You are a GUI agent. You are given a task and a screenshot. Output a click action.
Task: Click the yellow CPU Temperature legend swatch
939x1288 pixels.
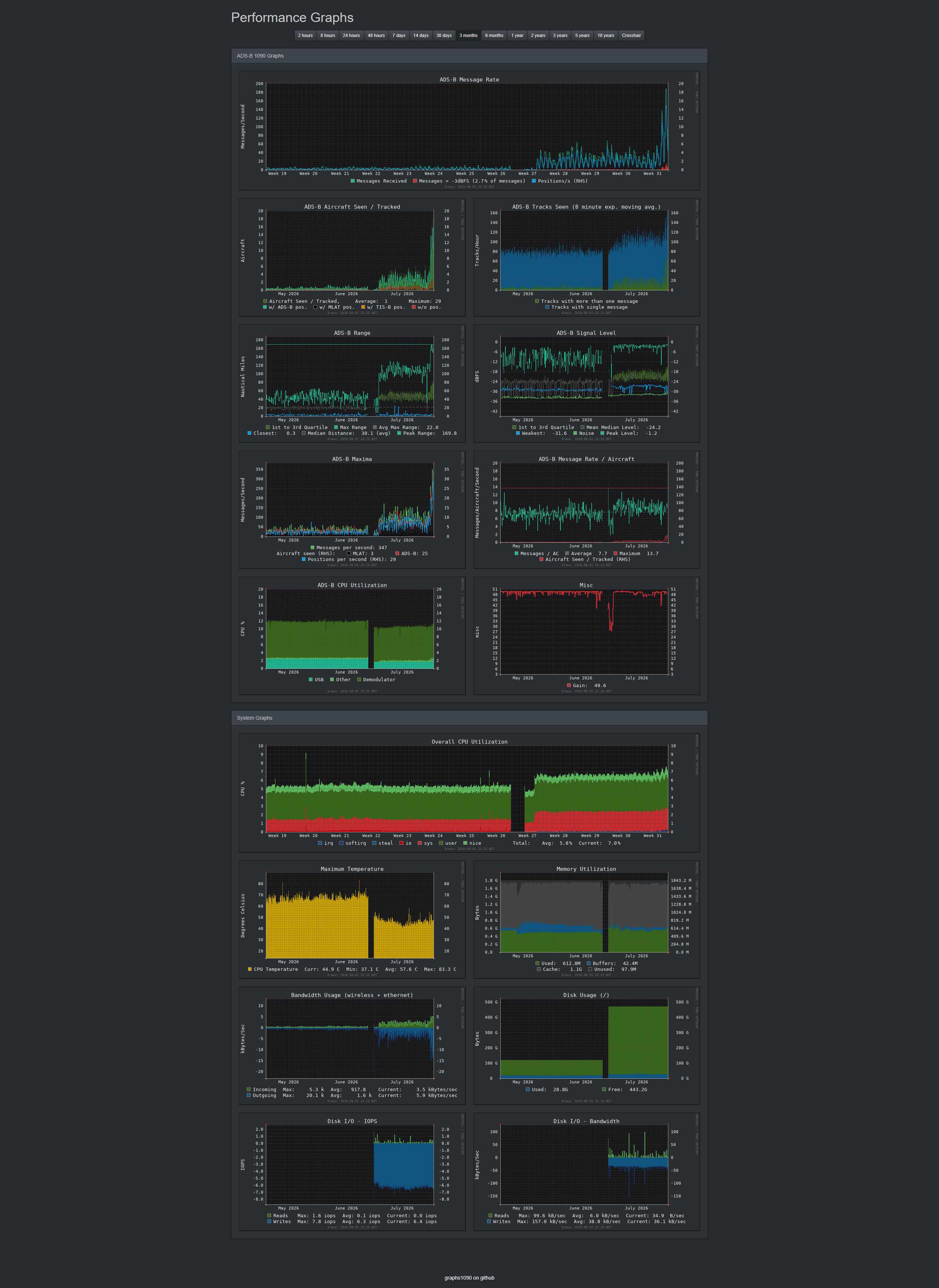(x=249, y=969)
